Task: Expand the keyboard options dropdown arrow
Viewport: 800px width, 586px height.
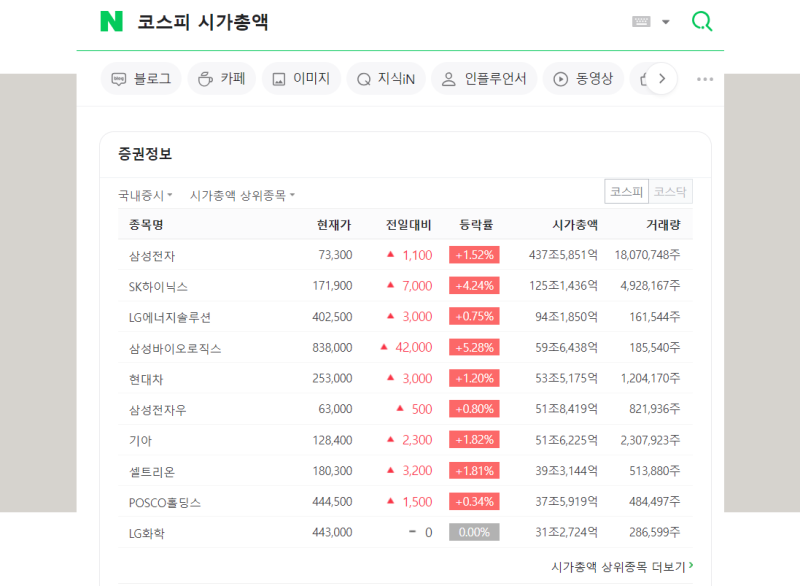Action: (x=665, y=22)
